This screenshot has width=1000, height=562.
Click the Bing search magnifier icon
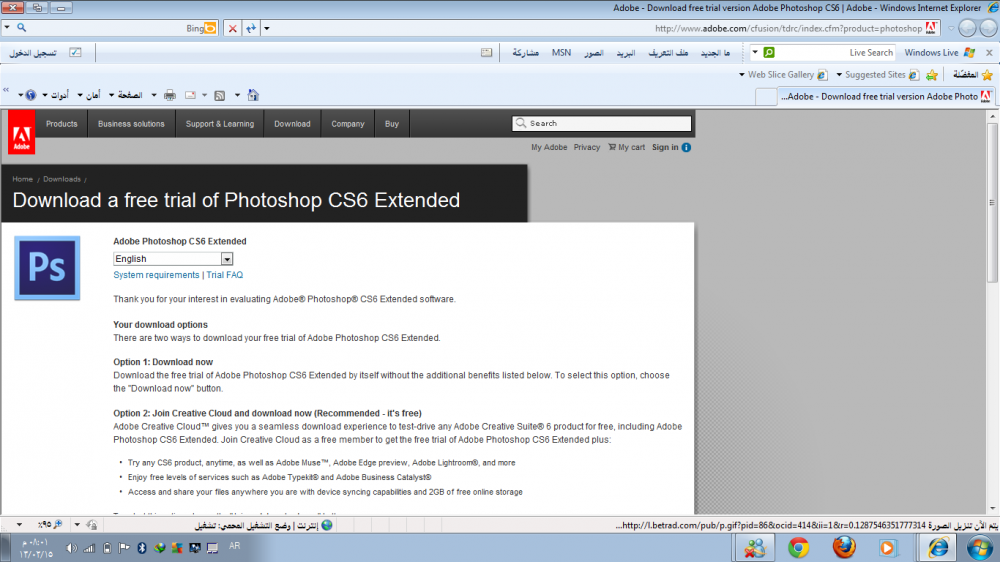[x=22, y=28]
